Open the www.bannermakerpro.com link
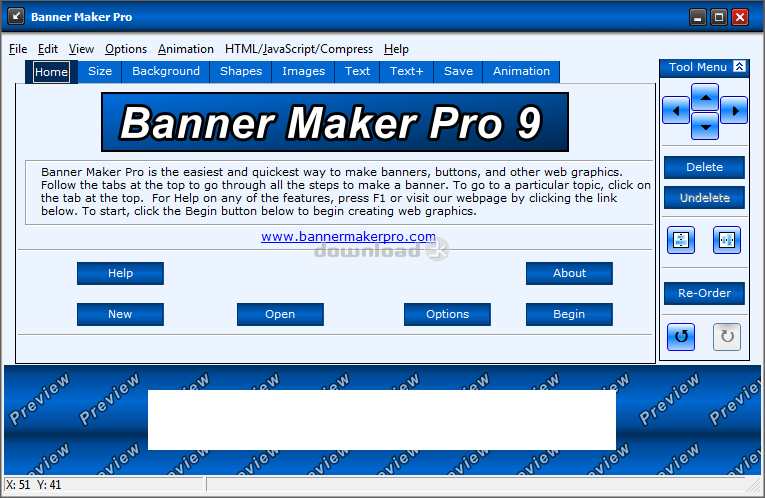765x498 pixels. pos(348,237)
